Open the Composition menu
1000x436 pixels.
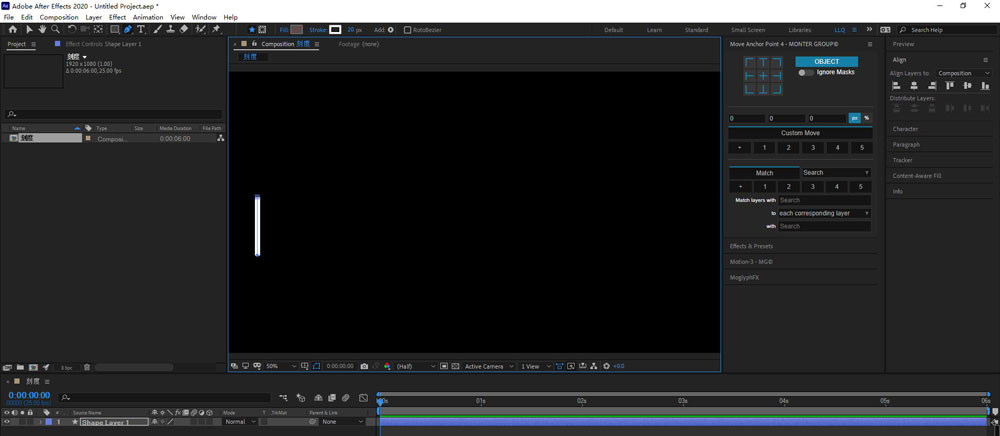point(59,17)
